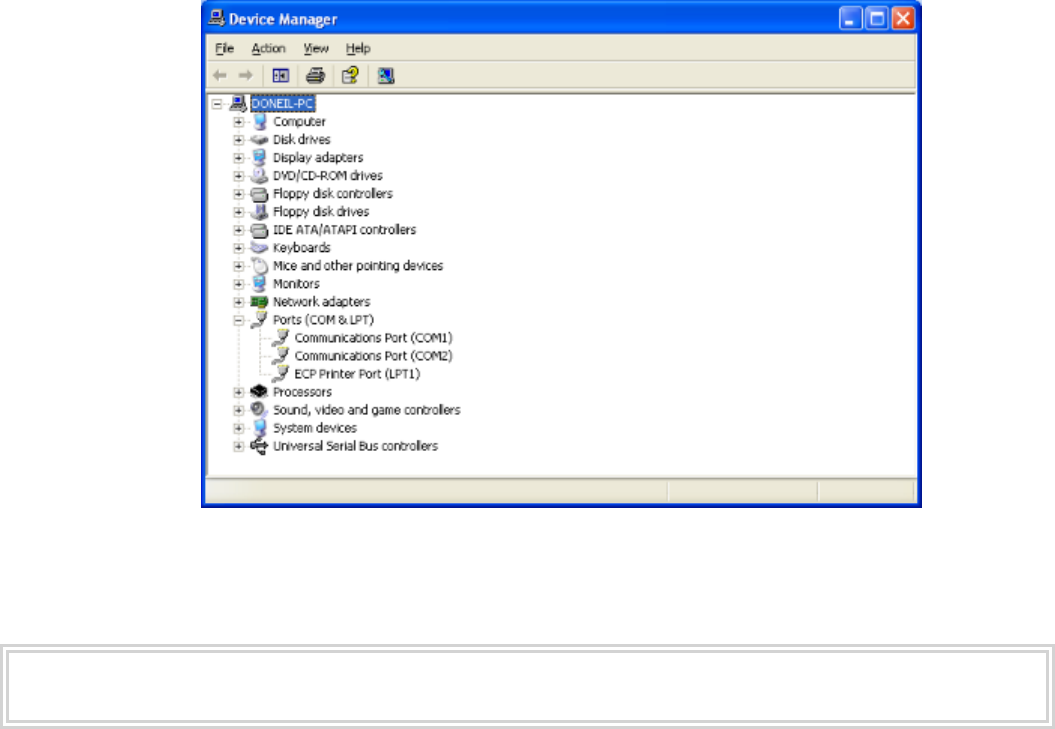Viewport: 1055px width, 729px height.
Task: Close the Device Manager window
Action: (903, 18)
